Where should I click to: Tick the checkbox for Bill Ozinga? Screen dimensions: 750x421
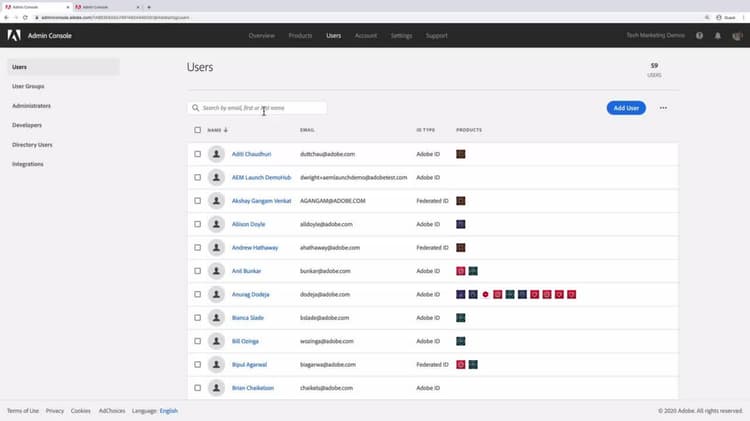point(198,341)
